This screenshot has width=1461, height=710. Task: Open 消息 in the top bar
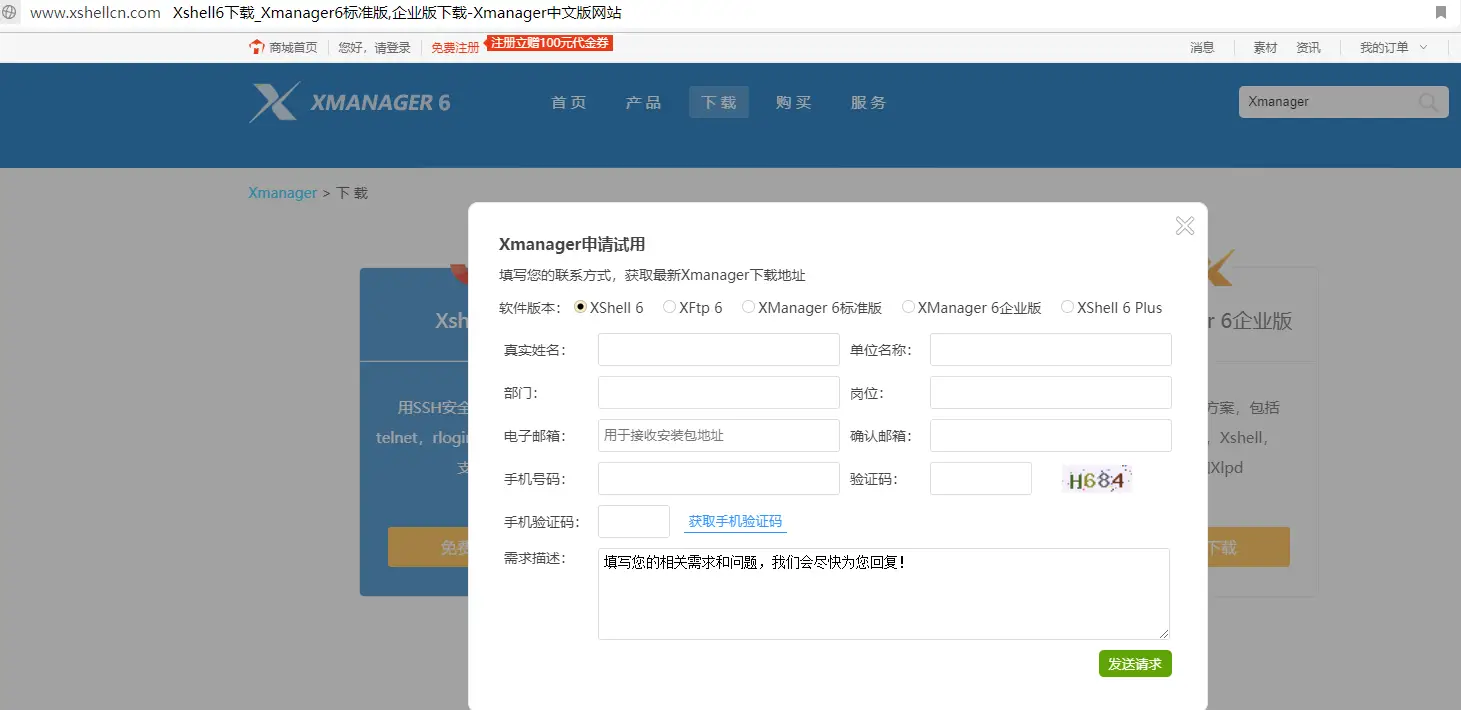[1202, 47]
